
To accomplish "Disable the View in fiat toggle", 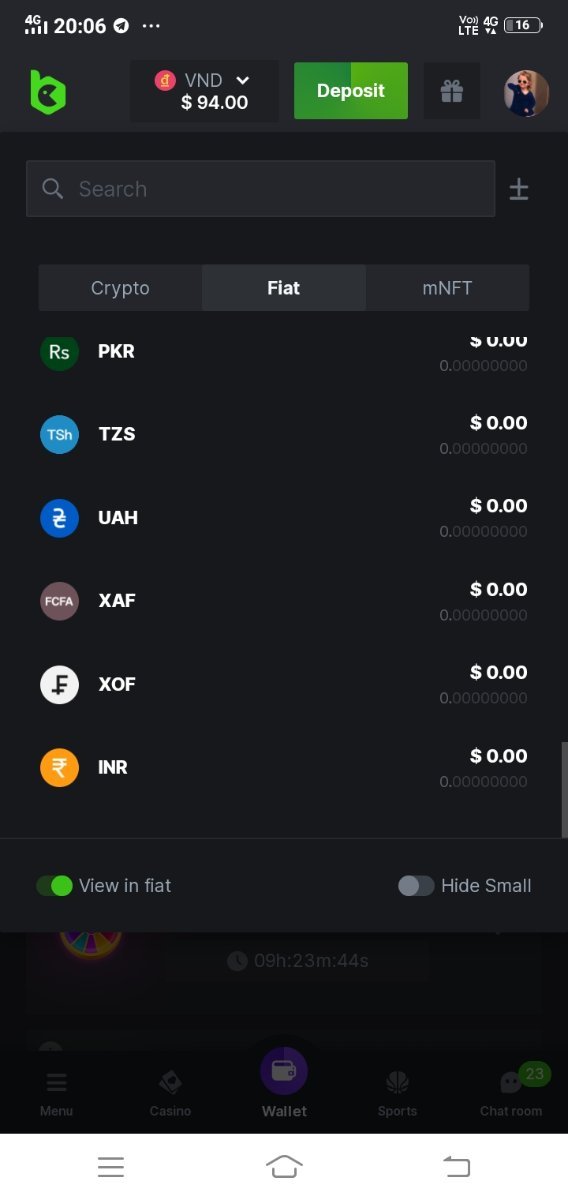I will point(55,885).
